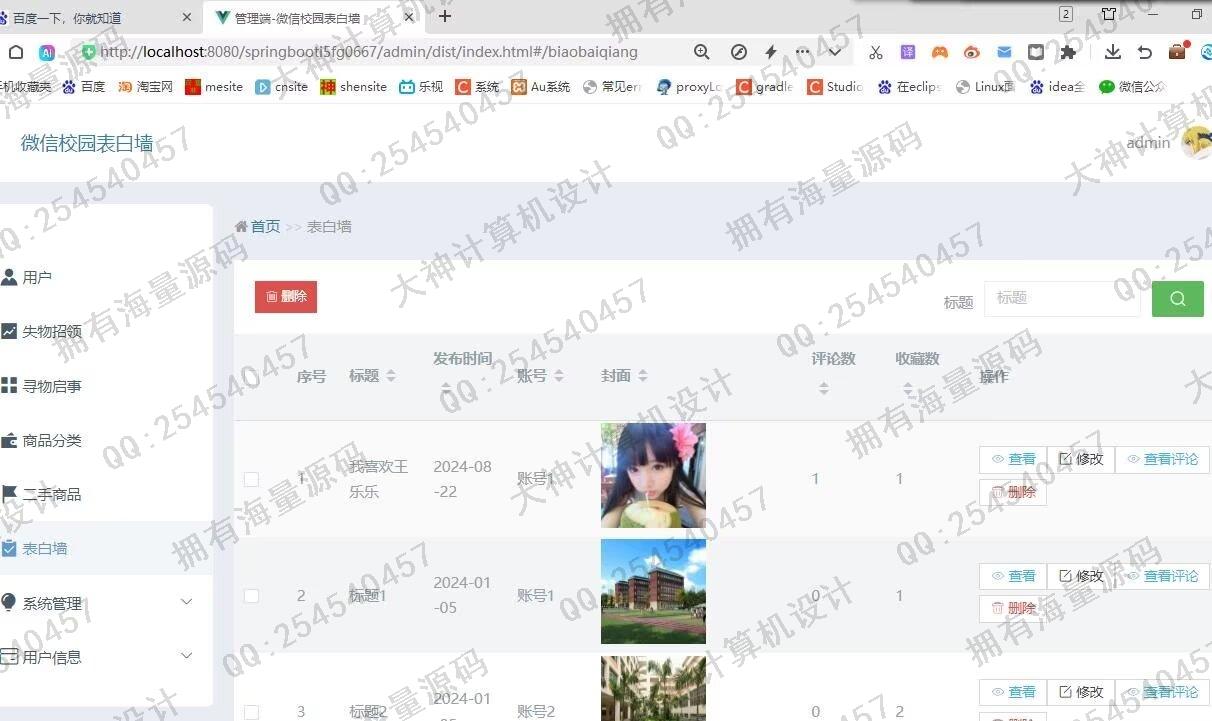
Task: Click 修改 for the 我喜欢王乐乐 row
Action: pyautogui.click(x=1081, y=459)
